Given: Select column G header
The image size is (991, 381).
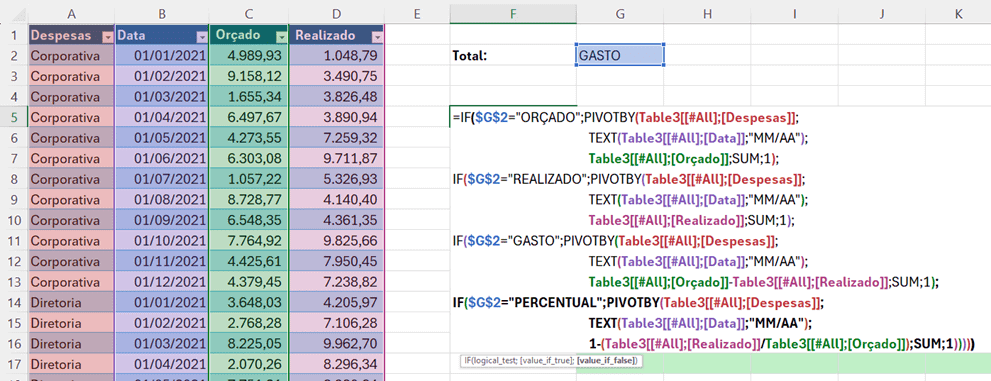Looking at the screenshot, I should (x=620, y=13).
